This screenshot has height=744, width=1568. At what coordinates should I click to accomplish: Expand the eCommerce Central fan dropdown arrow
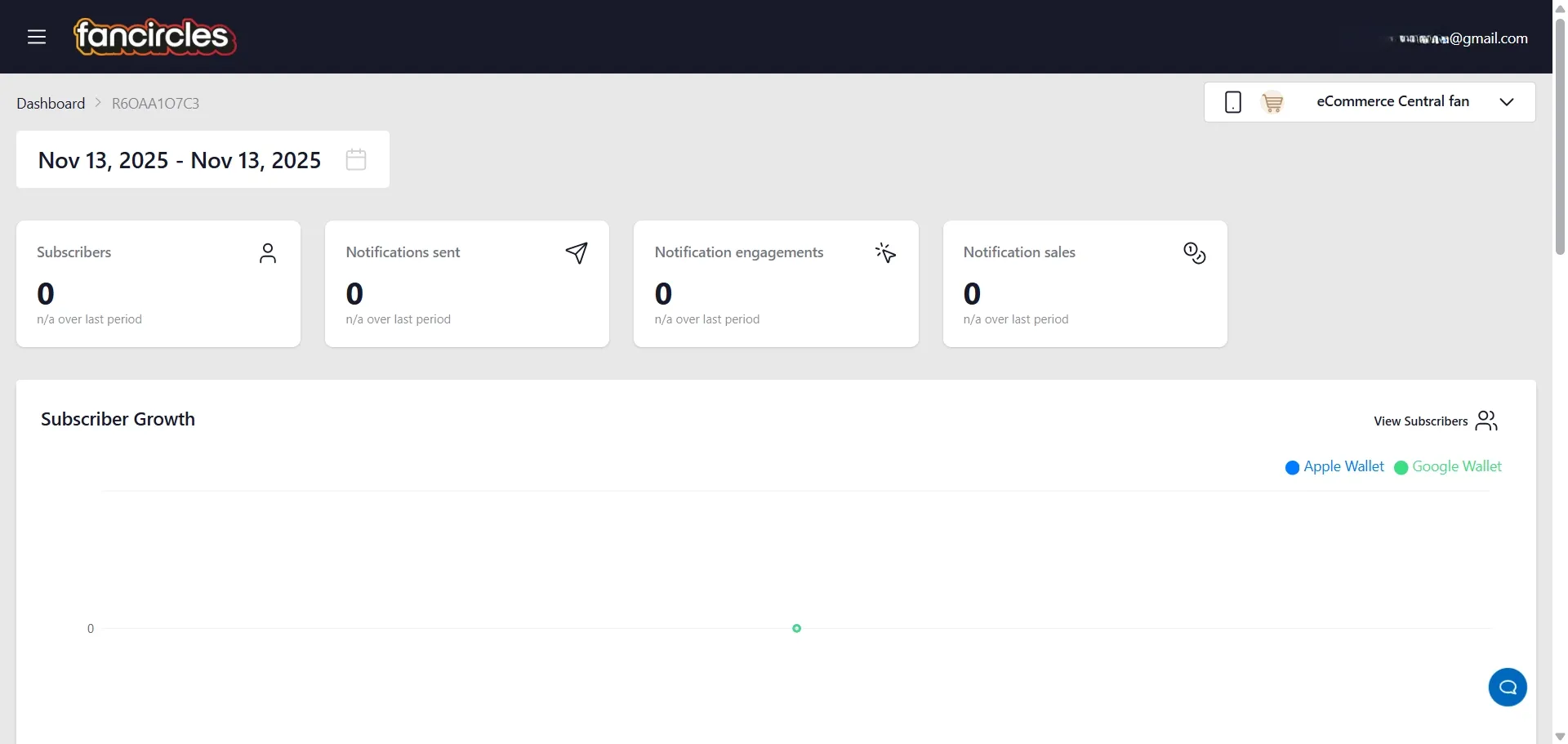(x=1508, y=102)
